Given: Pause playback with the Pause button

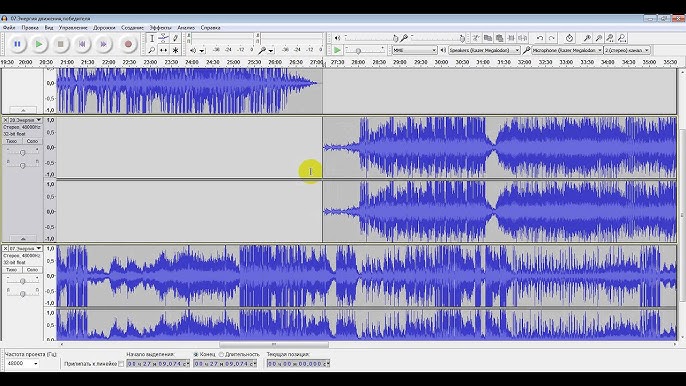Looking at the screenshot, I should click(18, 44).
